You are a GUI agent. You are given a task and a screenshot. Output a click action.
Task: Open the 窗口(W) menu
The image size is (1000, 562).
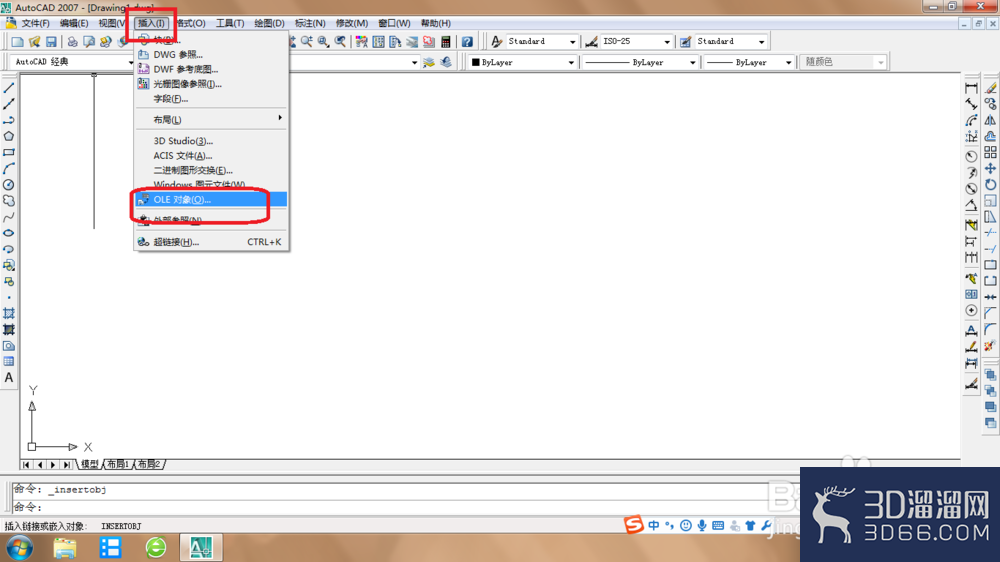tap(394, 23)
